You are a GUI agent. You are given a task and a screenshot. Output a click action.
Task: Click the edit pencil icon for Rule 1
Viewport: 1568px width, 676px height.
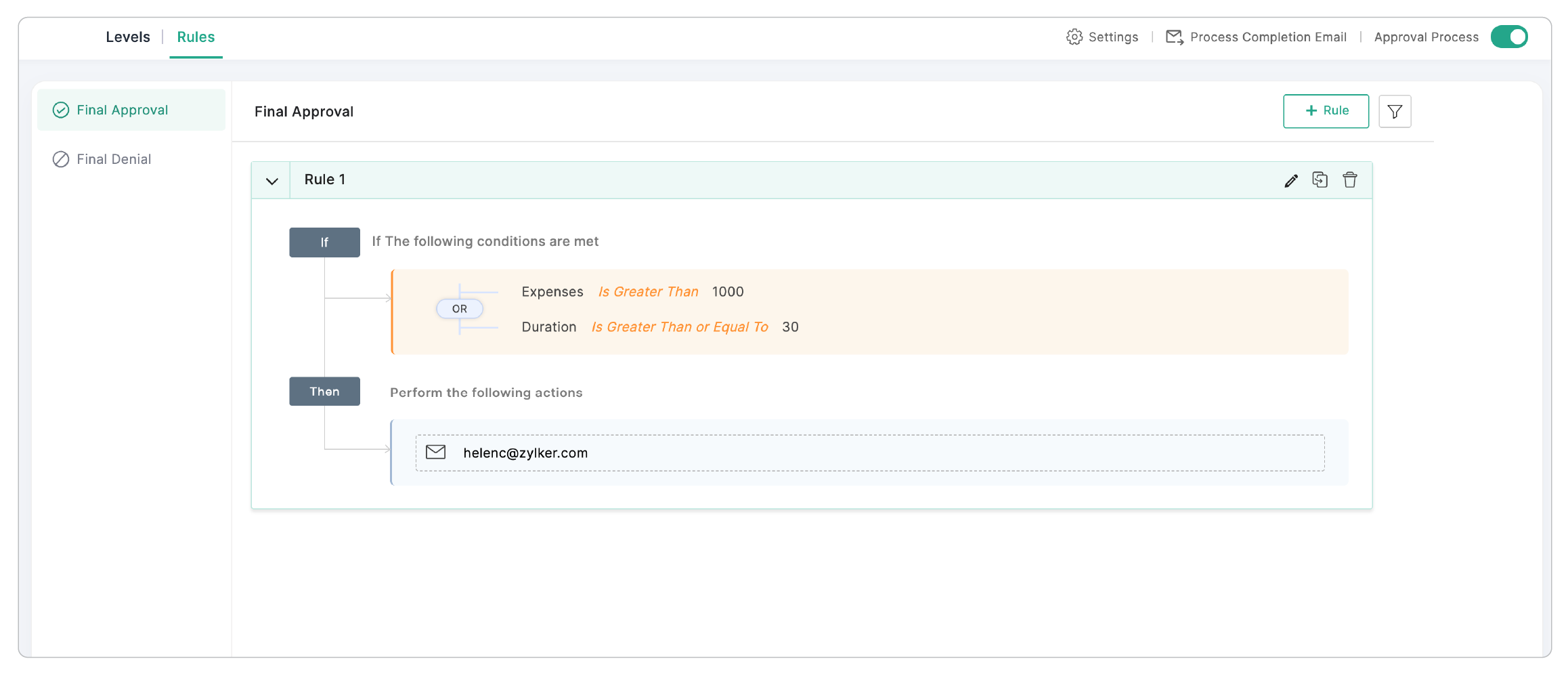1291,180
